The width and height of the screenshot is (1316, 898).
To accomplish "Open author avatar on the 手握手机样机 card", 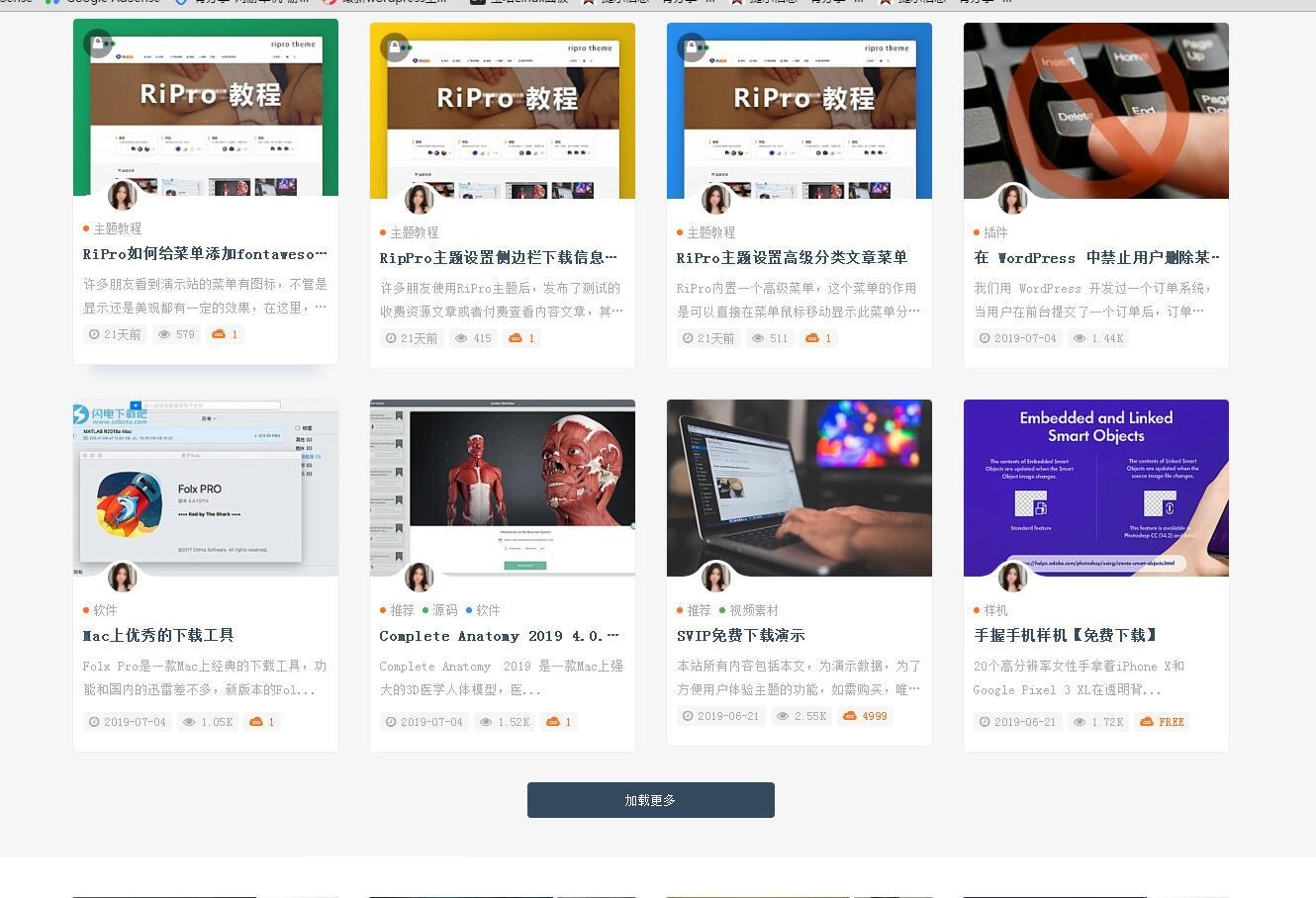I will [1013, 577].
